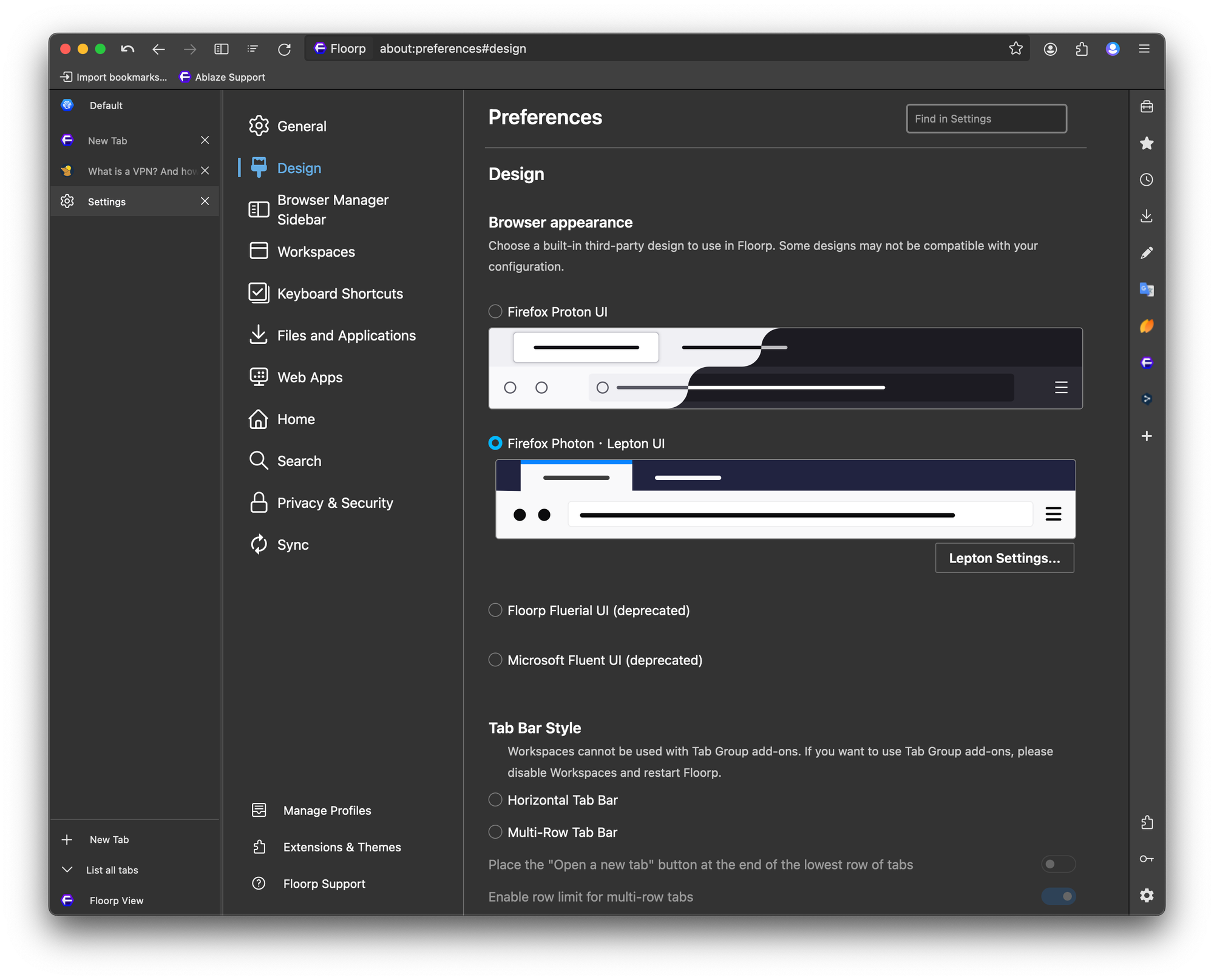This screenshot has width=1214, height=980.
Task: Open Manage Profiles link
Action: click(x=311, y=810)
